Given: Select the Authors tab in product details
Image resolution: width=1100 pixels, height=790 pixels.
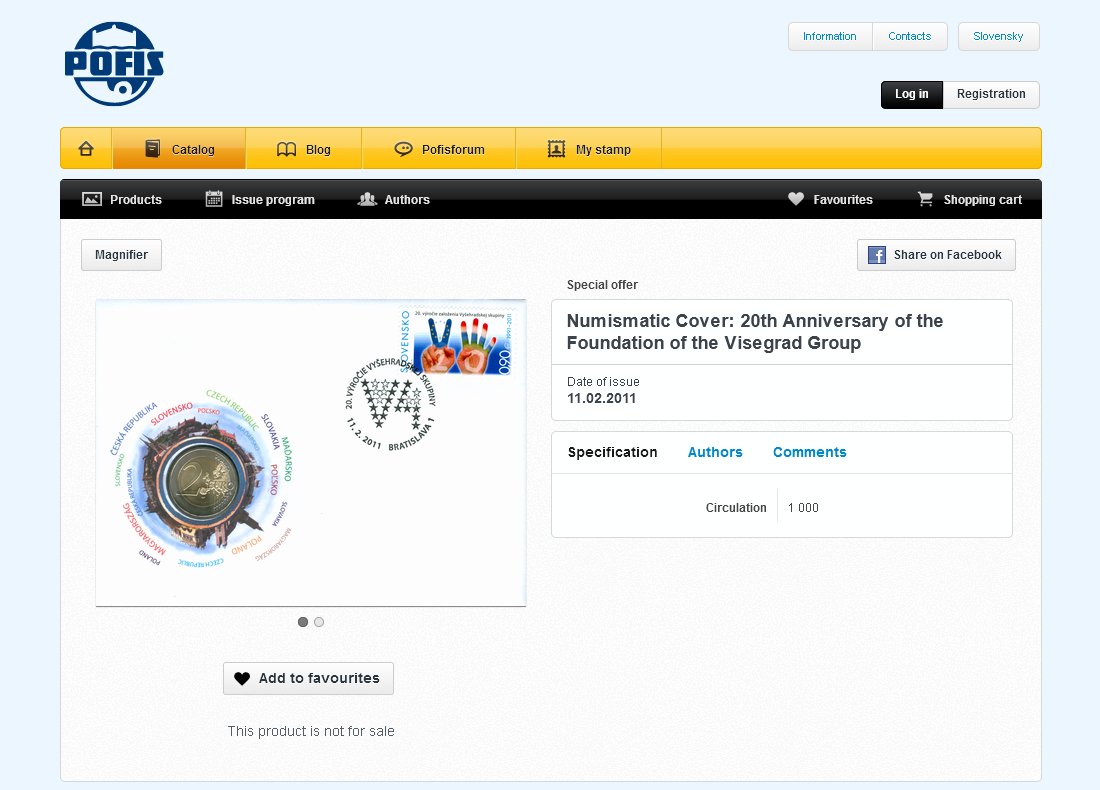Looking at the screenshot, I should (x=715, y=453).
